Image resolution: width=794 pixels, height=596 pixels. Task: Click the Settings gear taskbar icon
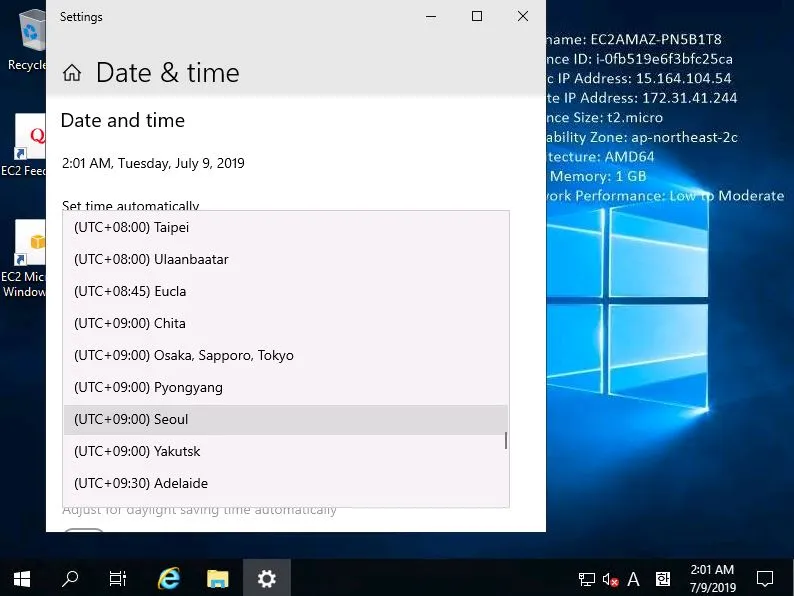click(x=266, y=578)
